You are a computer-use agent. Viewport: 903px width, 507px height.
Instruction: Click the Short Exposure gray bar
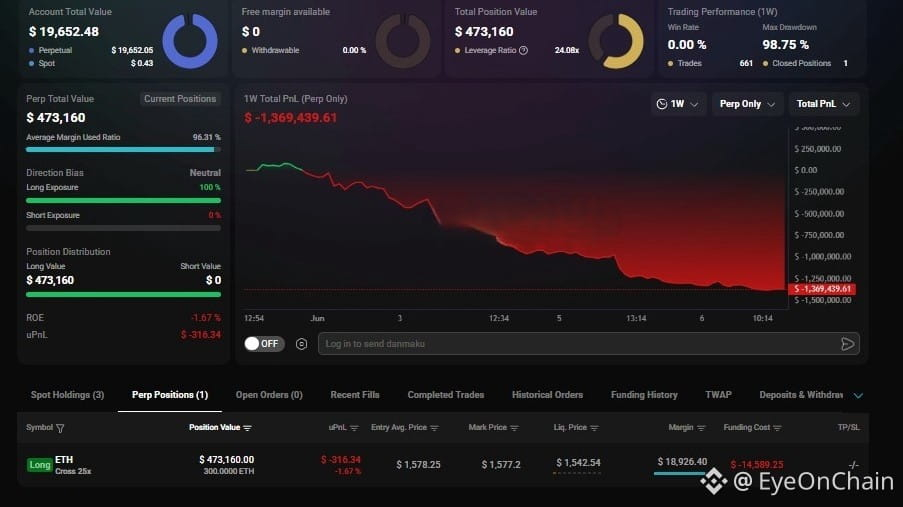click(123, 228)
